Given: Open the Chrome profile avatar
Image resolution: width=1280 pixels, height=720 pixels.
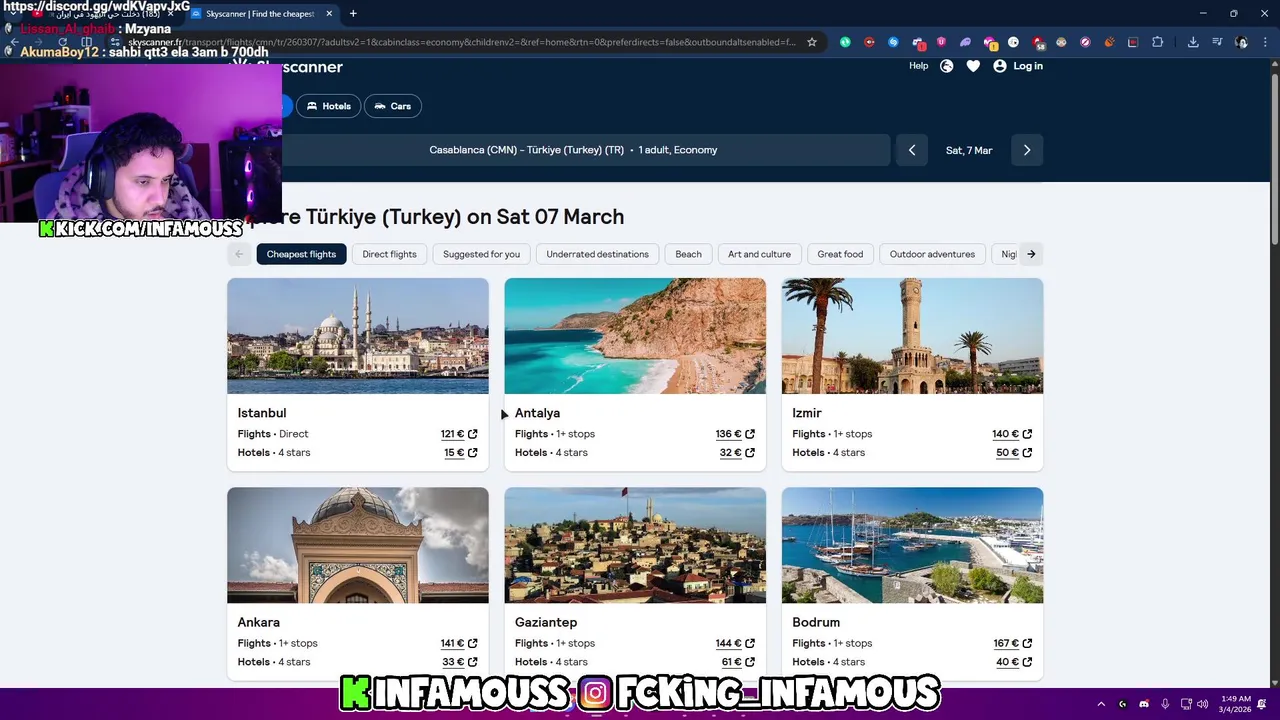Looking at the screenshot, I should point(1241,42).
